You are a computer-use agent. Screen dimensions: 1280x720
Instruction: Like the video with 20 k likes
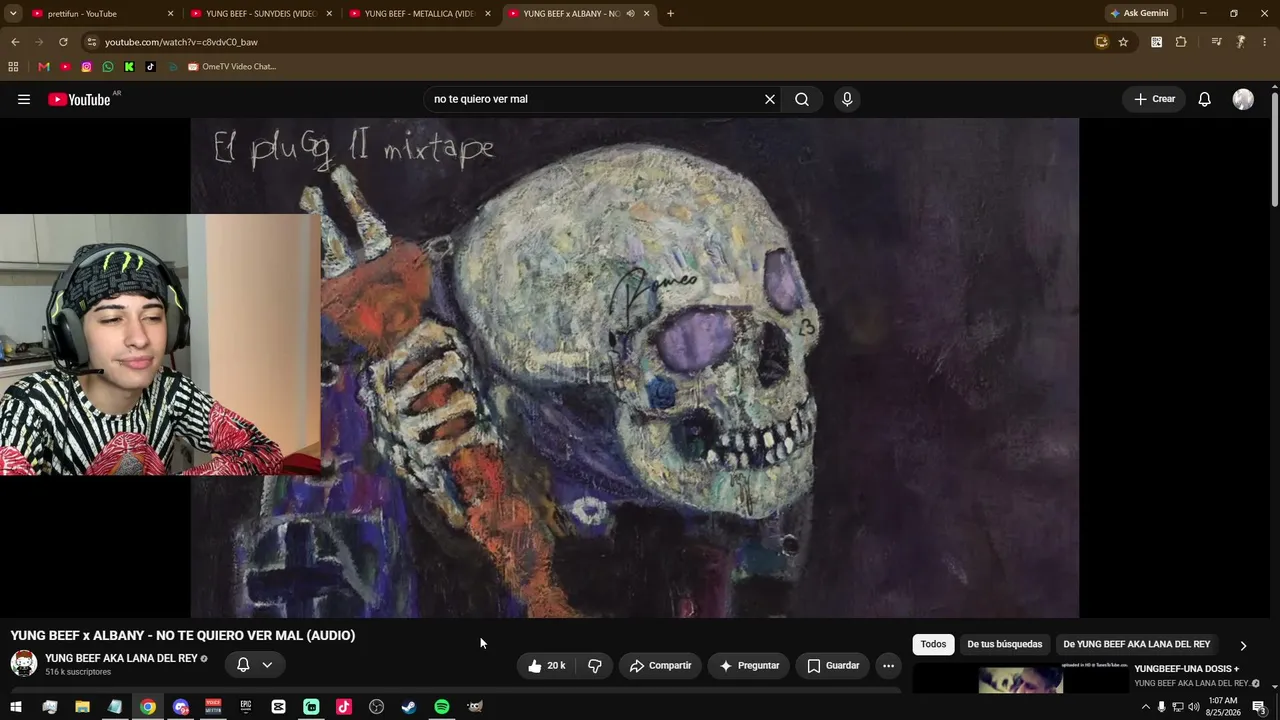(546, 666)
